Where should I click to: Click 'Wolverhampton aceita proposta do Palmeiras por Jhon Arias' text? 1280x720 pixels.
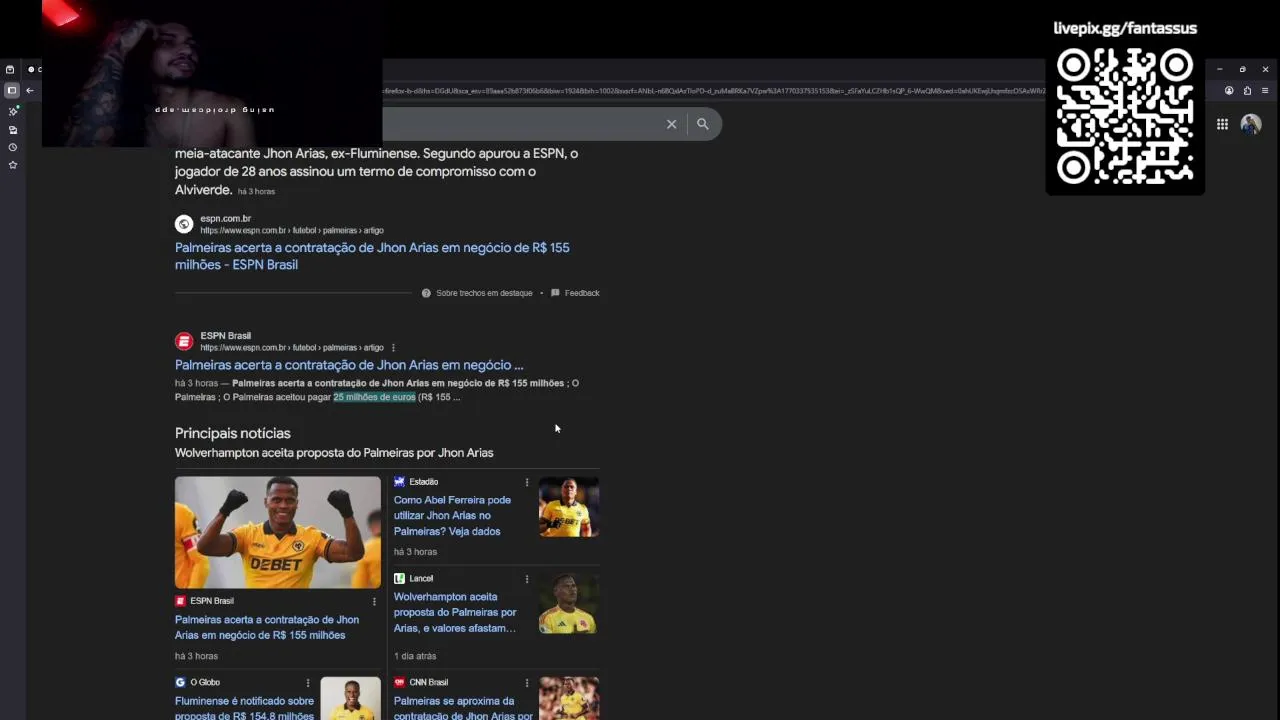[334, 453]
